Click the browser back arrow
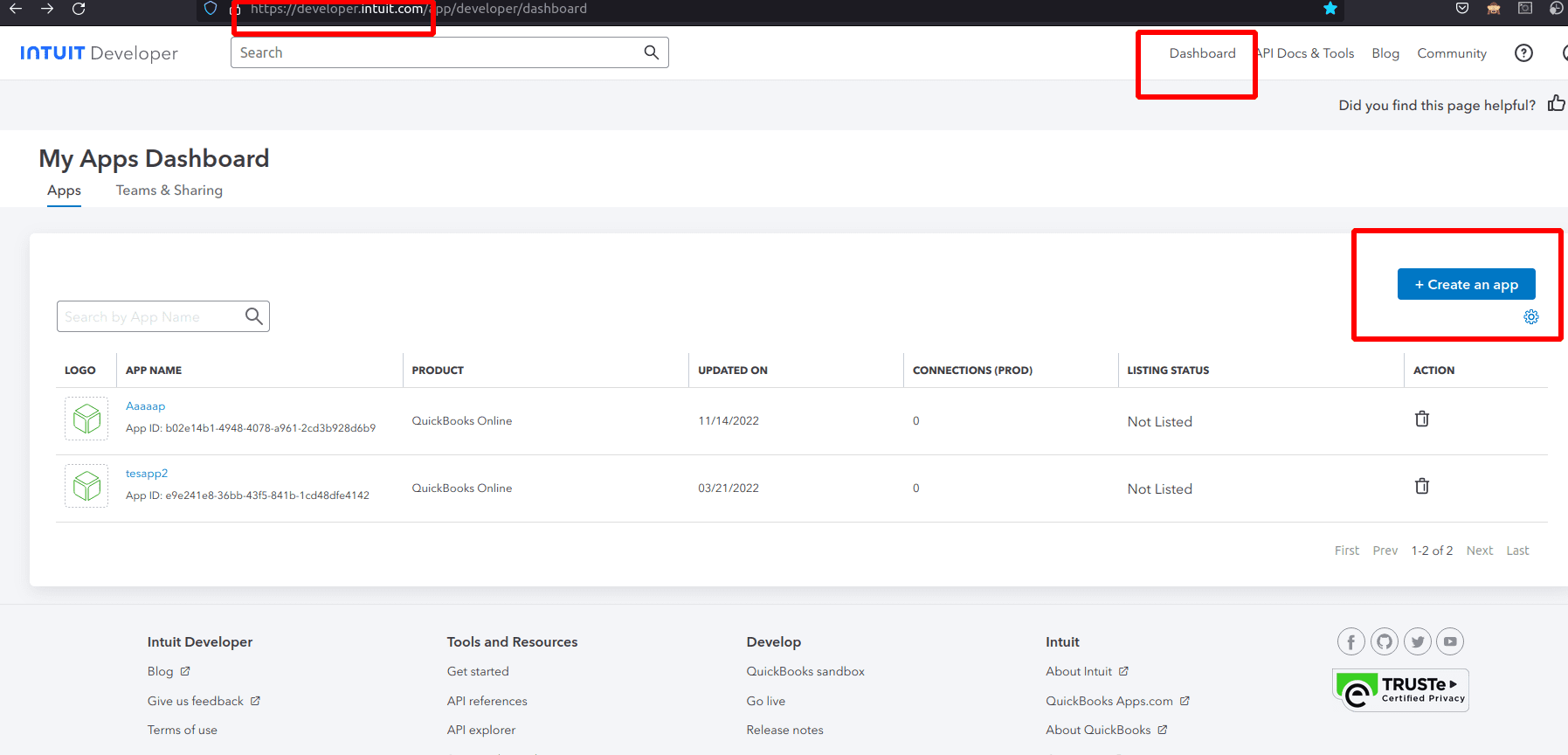This screenshot has height=755, width=1568. click(16, 9)
